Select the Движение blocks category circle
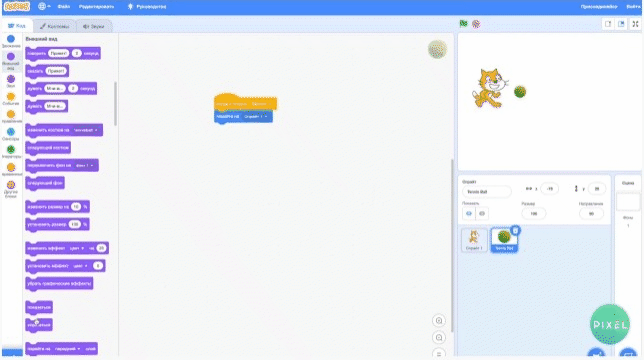The width and height of the screenshot is (644, 360). pos(11,39)
